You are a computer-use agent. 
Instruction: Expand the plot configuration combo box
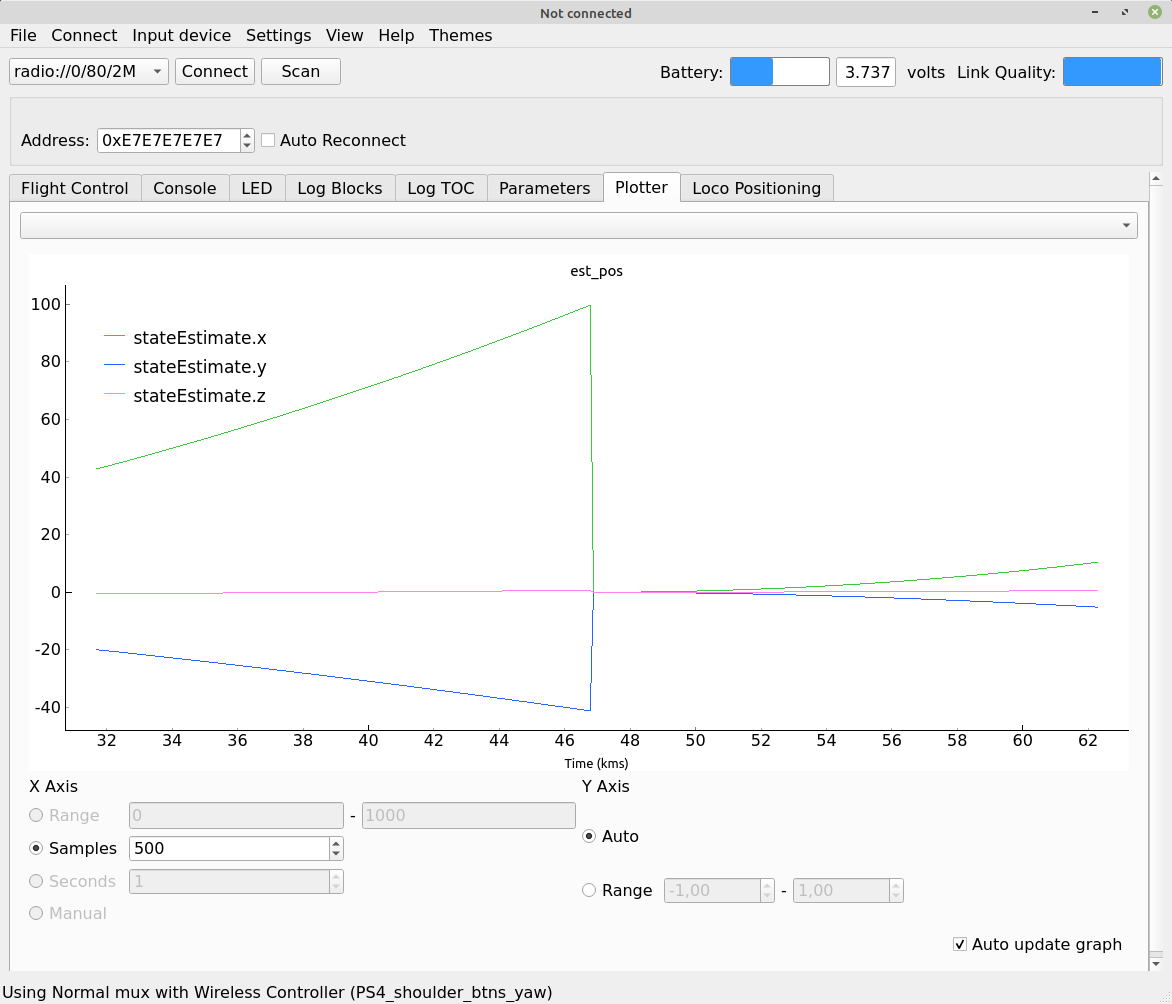tap(578, 226)
